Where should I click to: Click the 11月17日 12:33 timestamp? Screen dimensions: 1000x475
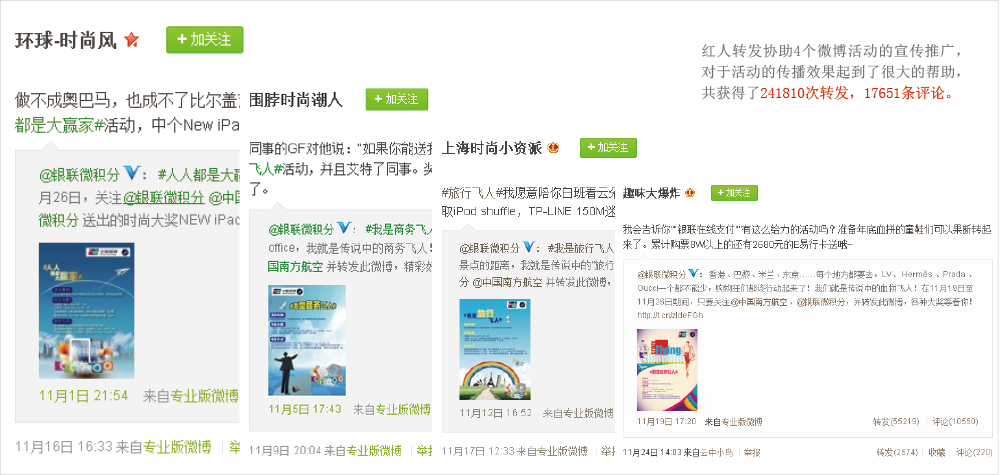tap(478, 451)
